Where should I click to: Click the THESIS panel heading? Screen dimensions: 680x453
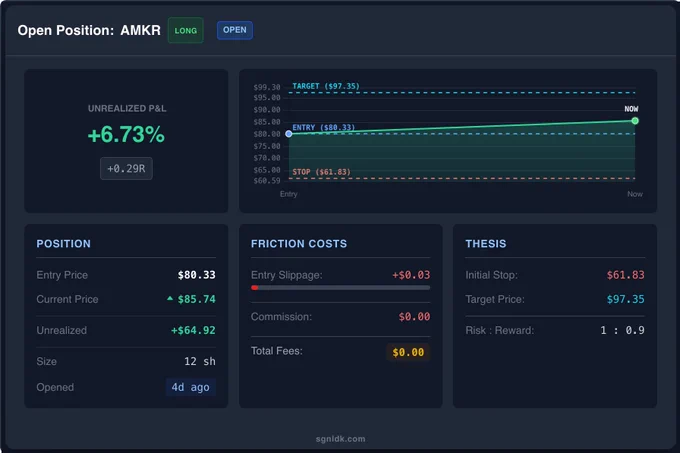tap(486, 244)
